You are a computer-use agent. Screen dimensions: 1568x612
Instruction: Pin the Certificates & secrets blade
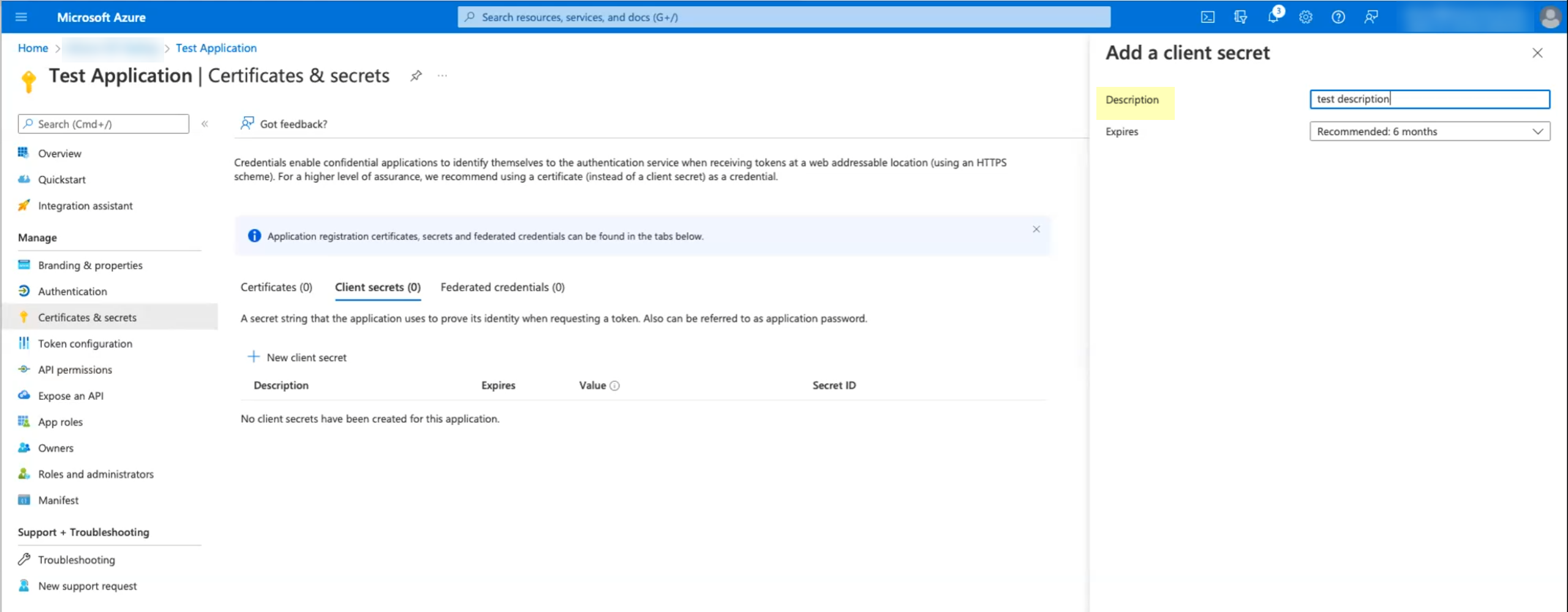tap(416, 76)
